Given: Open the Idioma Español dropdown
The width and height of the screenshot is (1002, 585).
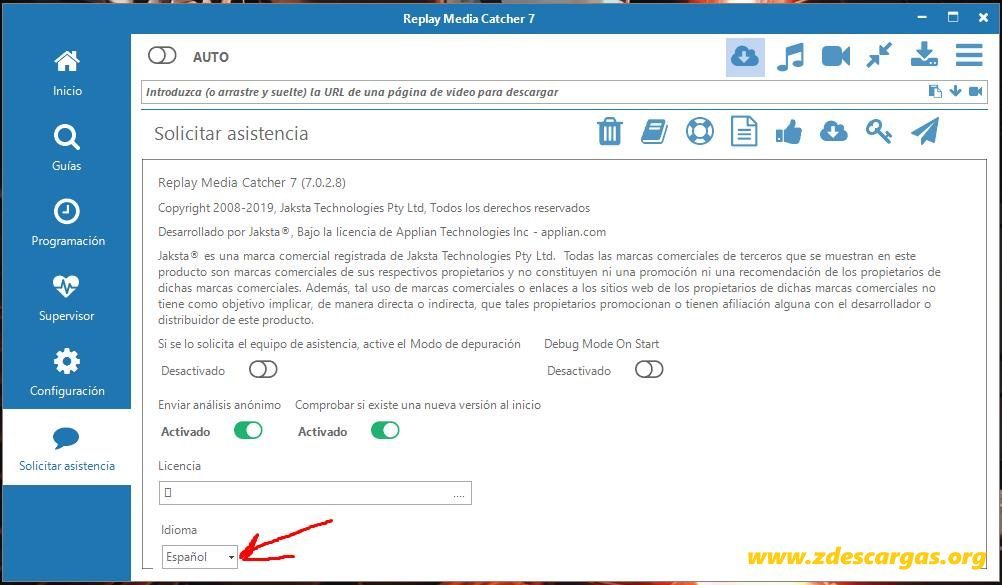Looking at the screenshot, I should coord(200,557).
